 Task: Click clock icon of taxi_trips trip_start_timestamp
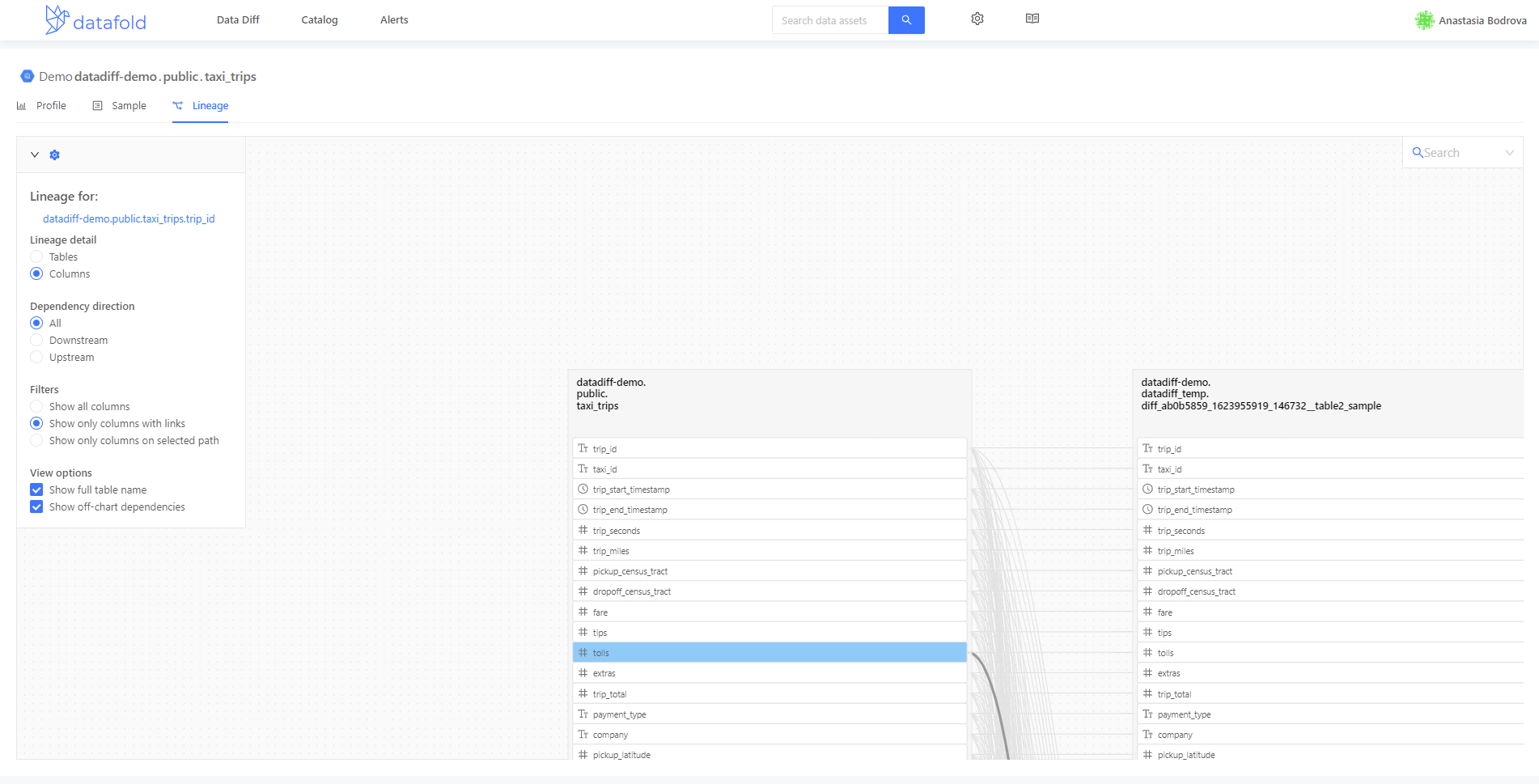pos(583,489)
